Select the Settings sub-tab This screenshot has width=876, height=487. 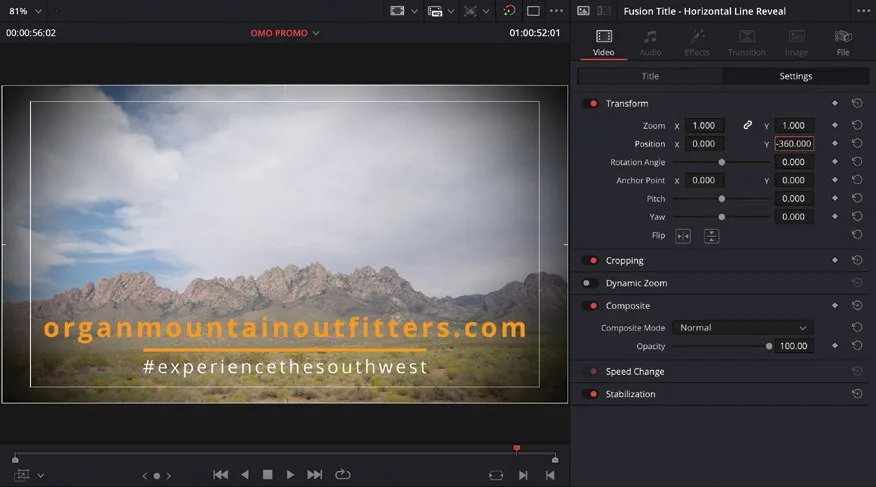tap(796, 76)
